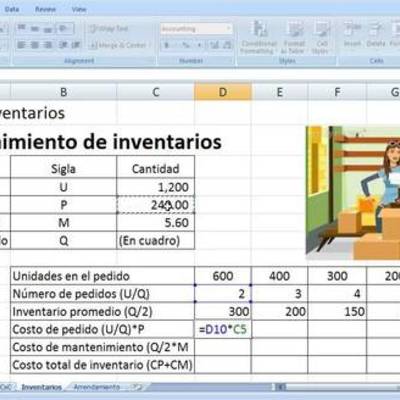Click the cell with letter U
400x400 pixels.
(64, 187)
